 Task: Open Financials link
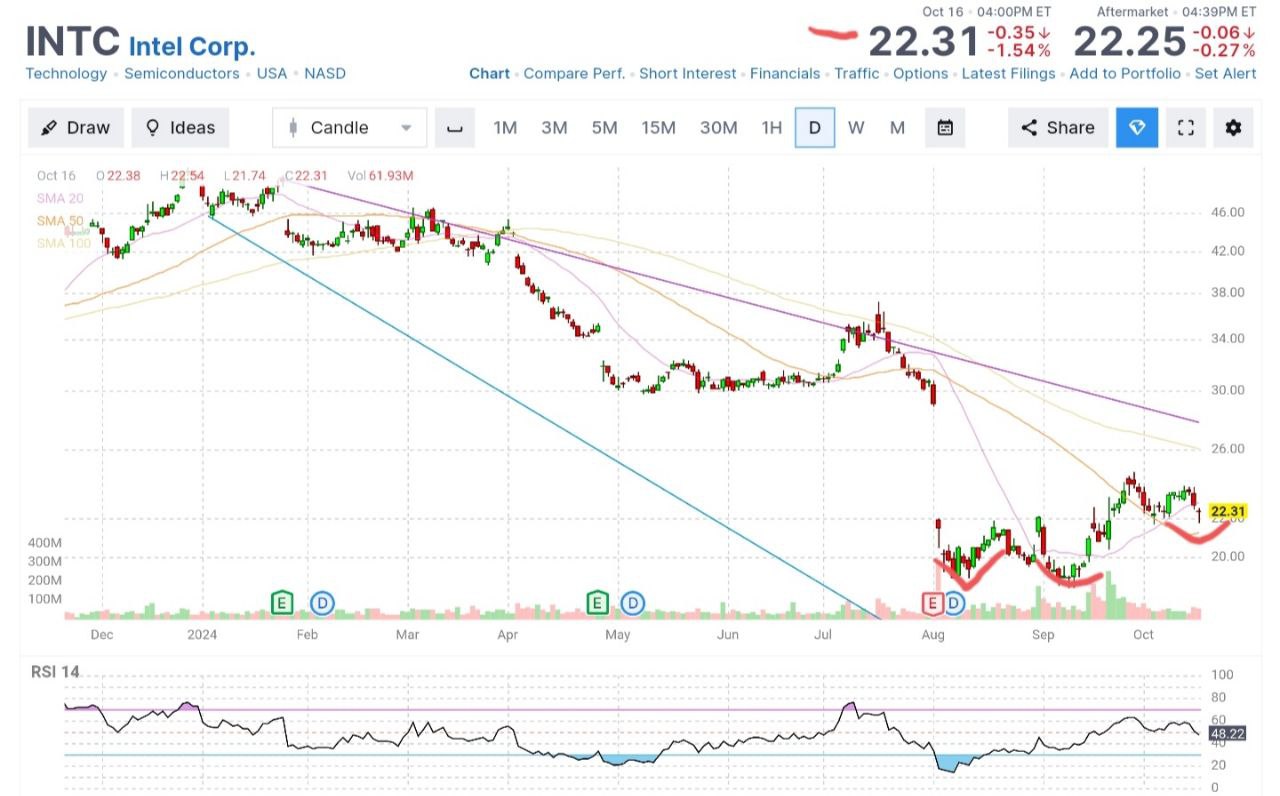pos(785,74)
